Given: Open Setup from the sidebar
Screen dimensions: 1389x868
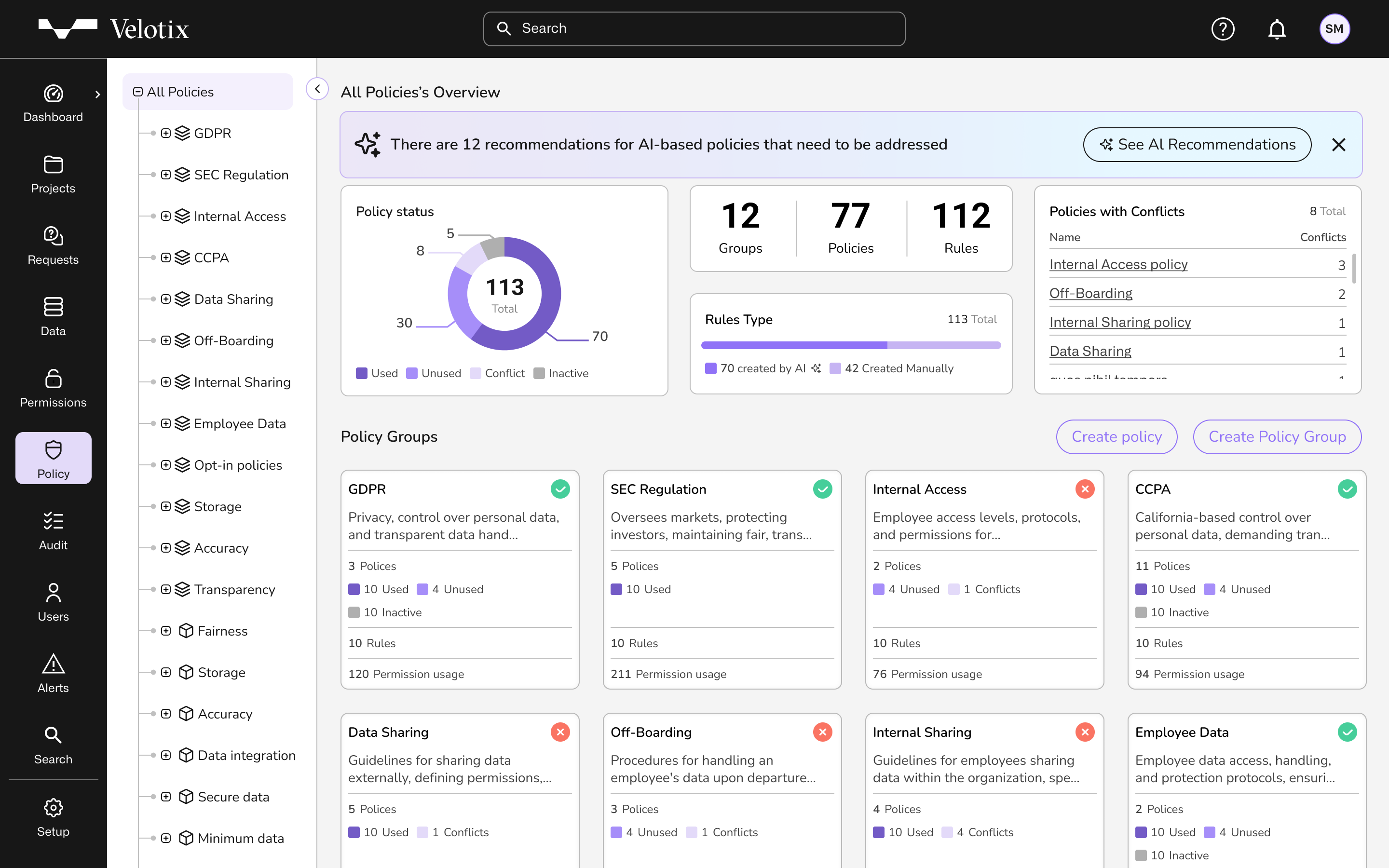Looking at the screenshot, I should (53, 817).
